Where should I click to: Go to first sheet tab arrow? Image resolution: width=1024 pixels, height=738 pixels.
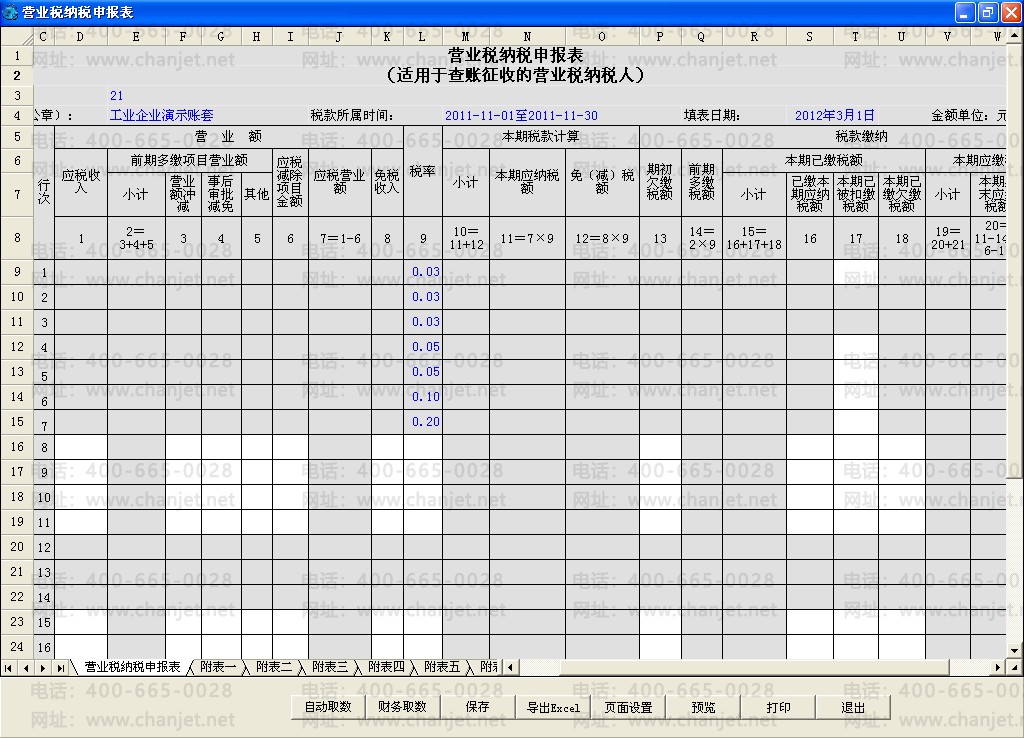click(8, 667)
